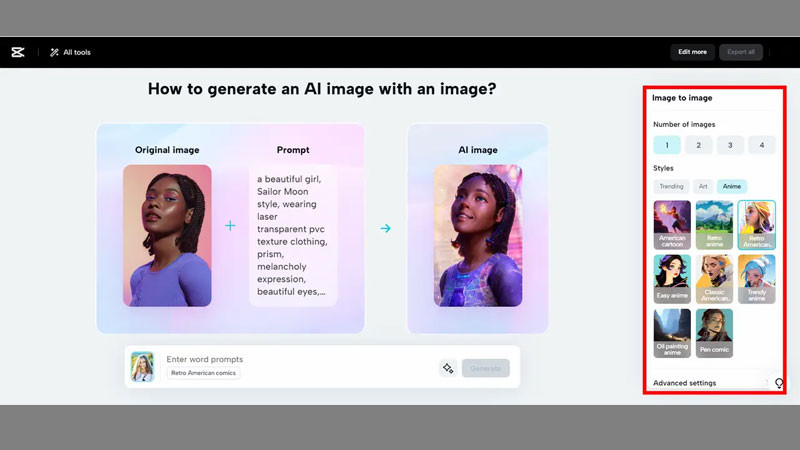Image resolution: width=800 pixels, height=450 pixels.
Task: Set number of images to 1
Action: coord(667,145)
